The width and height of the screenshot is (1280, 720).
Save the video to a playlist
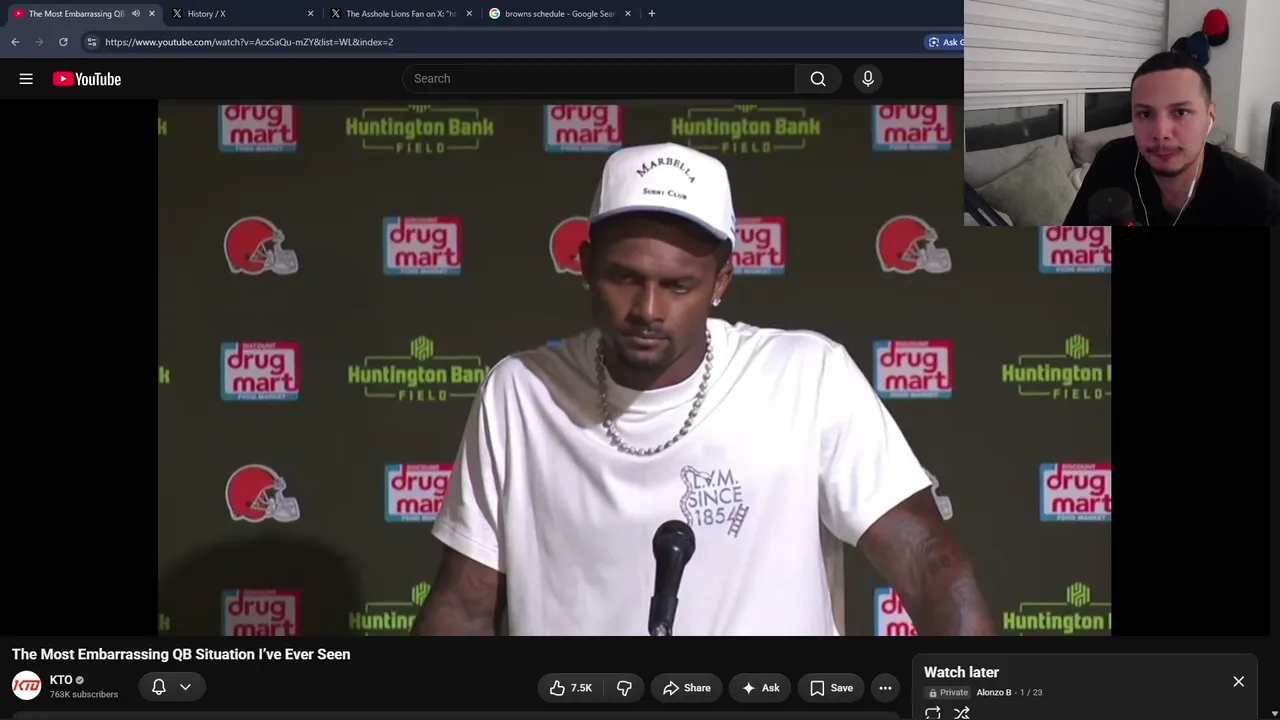click(831, 688)
